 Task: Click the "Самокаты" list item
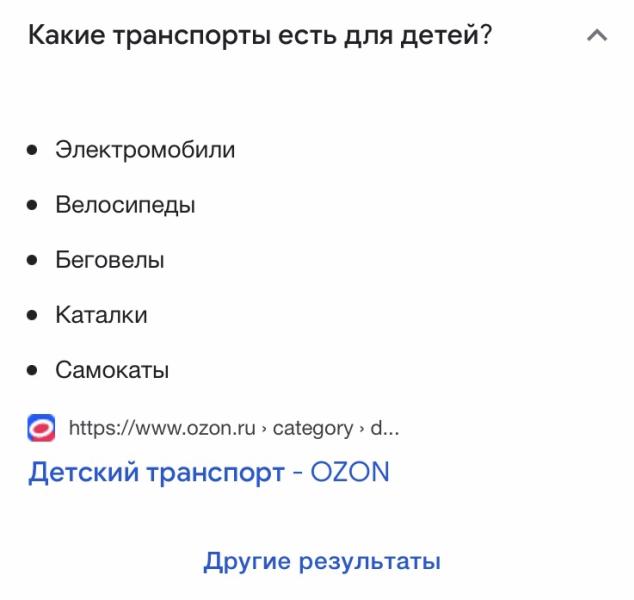[x=112, y=370]
